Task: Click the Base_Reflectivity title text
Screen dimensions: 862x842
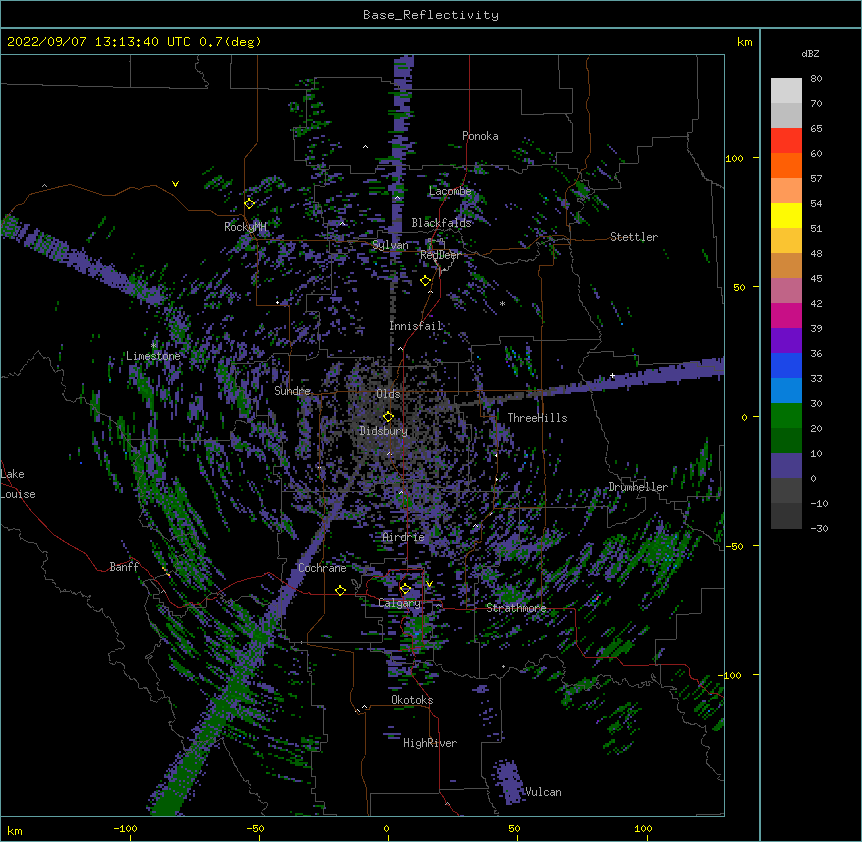Action: [x=431, y=15]
